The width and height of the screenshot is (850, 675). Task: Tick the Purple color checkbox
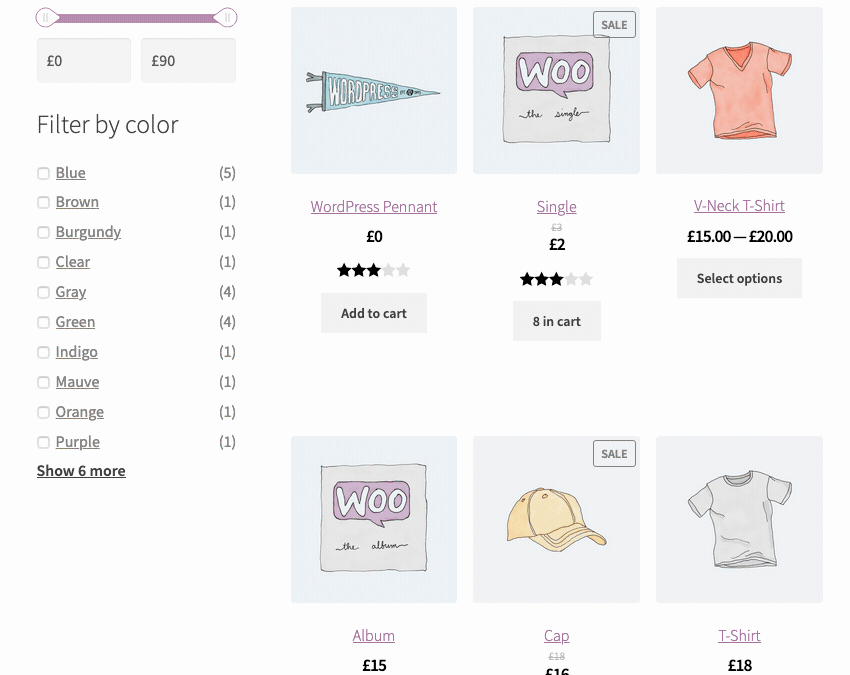pos(43,442)
